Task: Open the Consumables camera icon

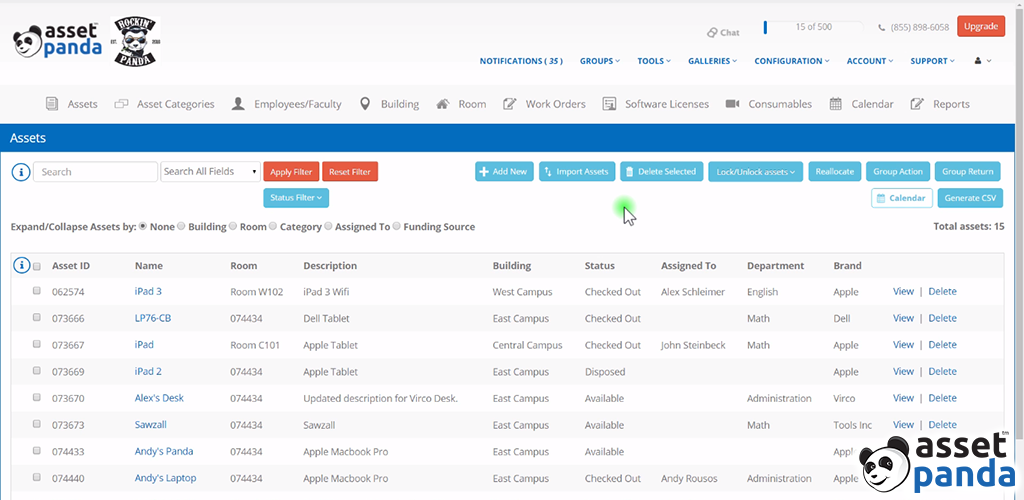Action: coord(732,104)
